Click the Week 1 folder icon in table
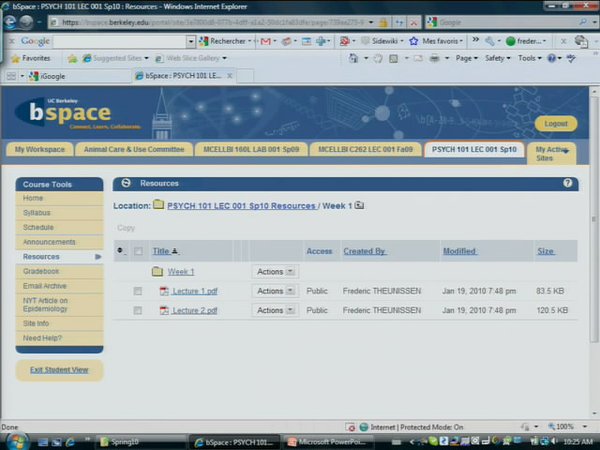This screenshot has width=600, height=450. tap(157, 272)
